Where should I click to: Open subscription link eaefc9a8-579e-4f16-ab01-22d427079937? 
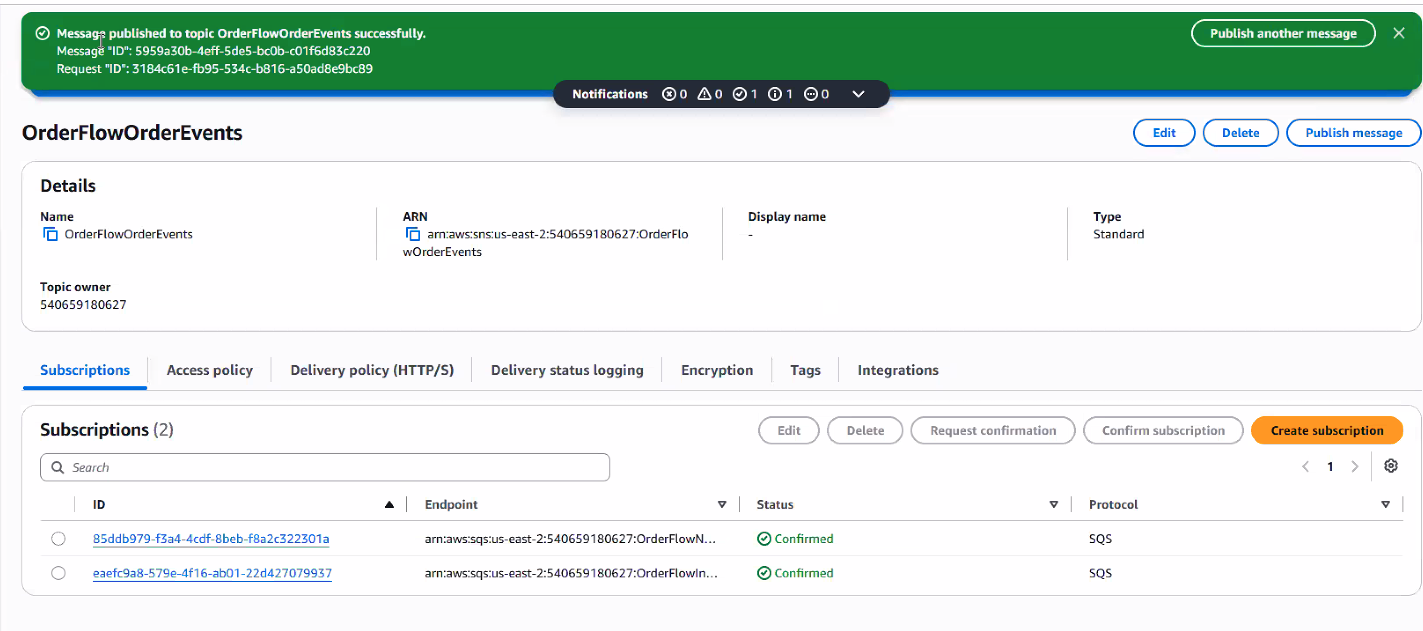point(212,573)
